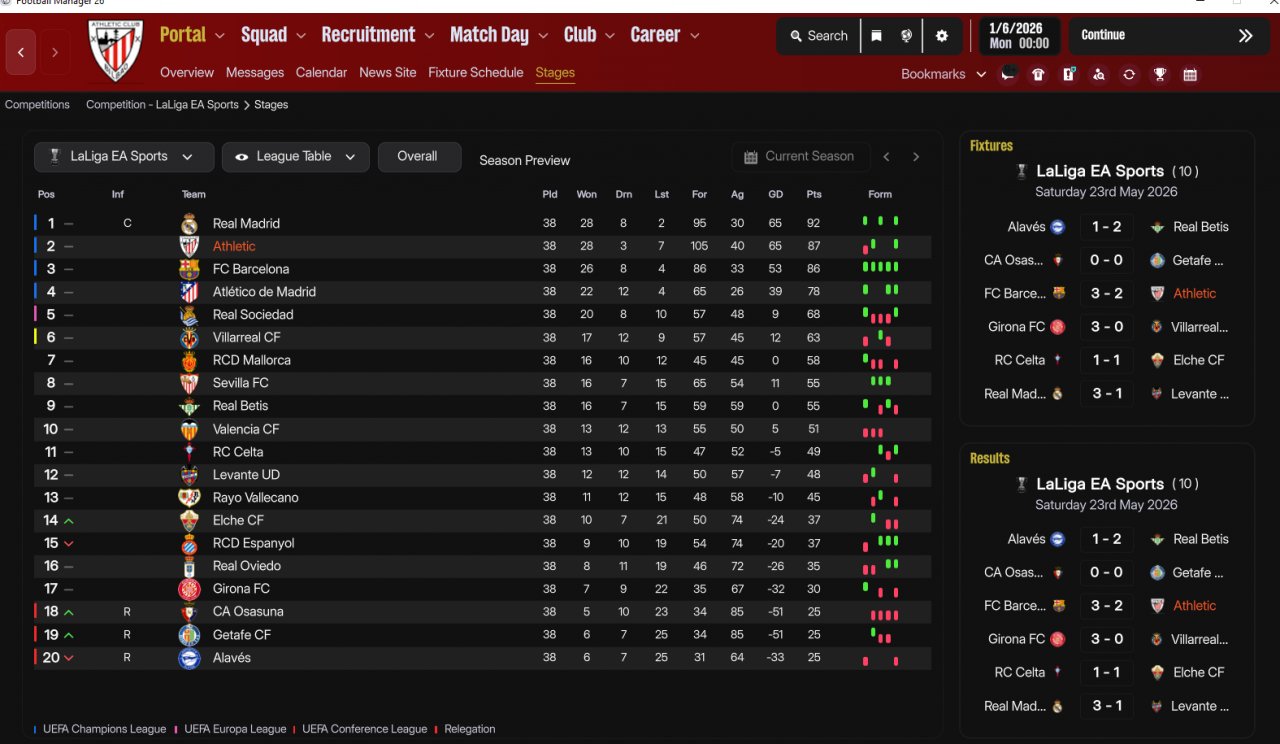Click the Alavés badge in the Fixtures panel
This screenshot has height=744, width=1280.
point(1057,227)
